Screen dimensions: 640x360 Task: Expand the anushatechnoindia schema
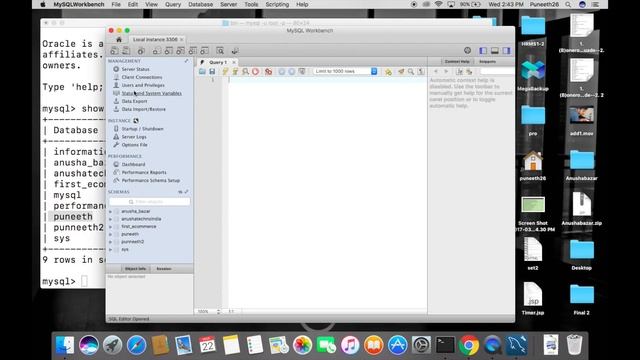coord(110,219)
